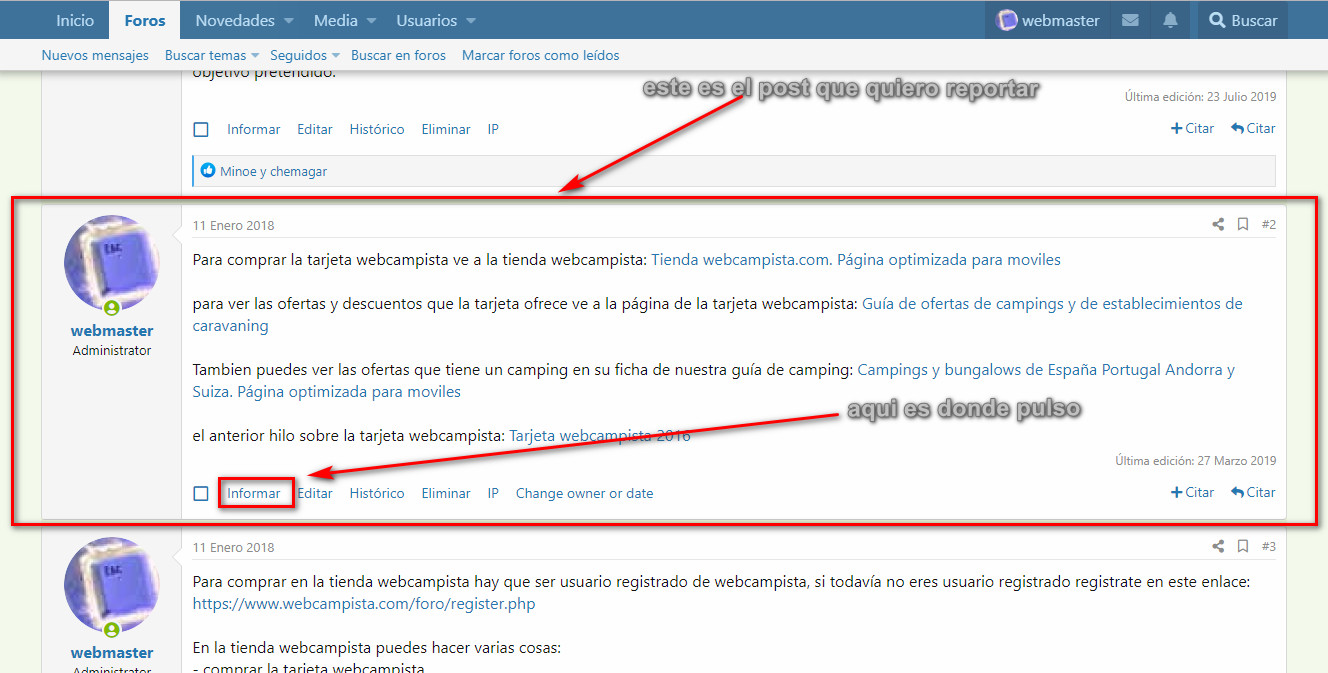Open the webmaster username on post #3
This screenshot has width=1328, height=673.
pos(112,653)
